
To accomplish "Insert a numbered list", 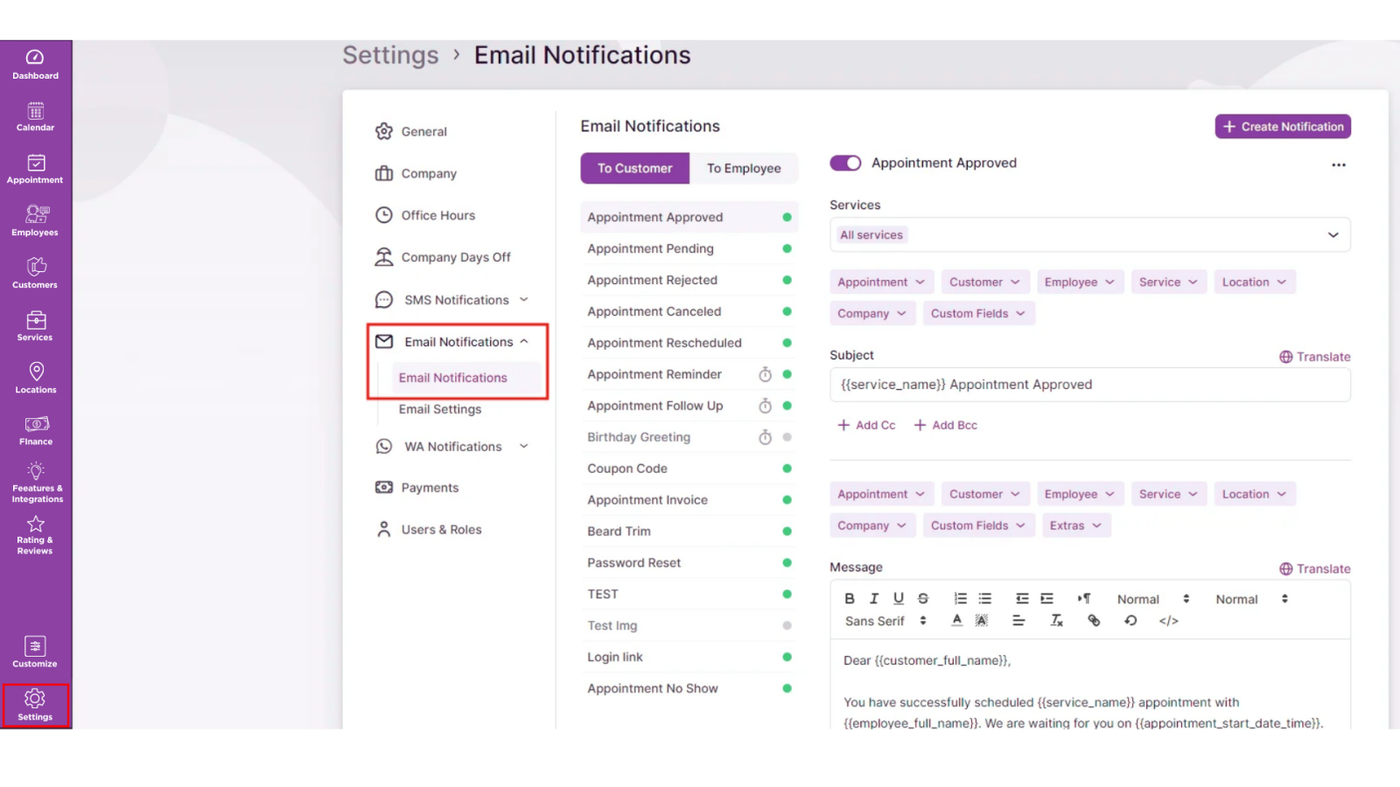I will pos(960,599).
